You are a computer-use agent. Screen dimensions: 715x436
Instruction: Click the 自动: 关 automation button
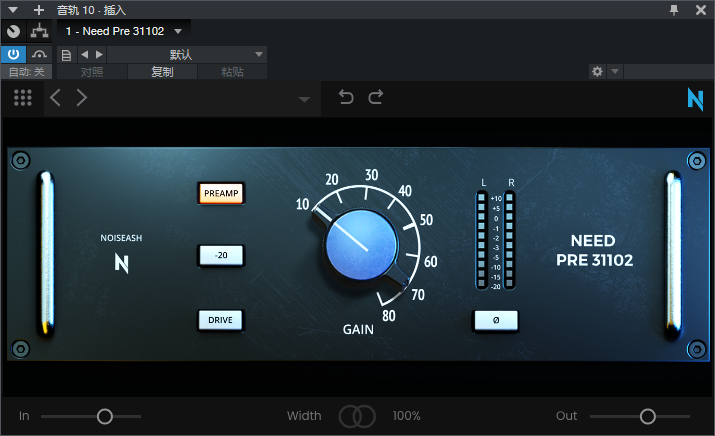pyautogui.click(x=26, y=72)
